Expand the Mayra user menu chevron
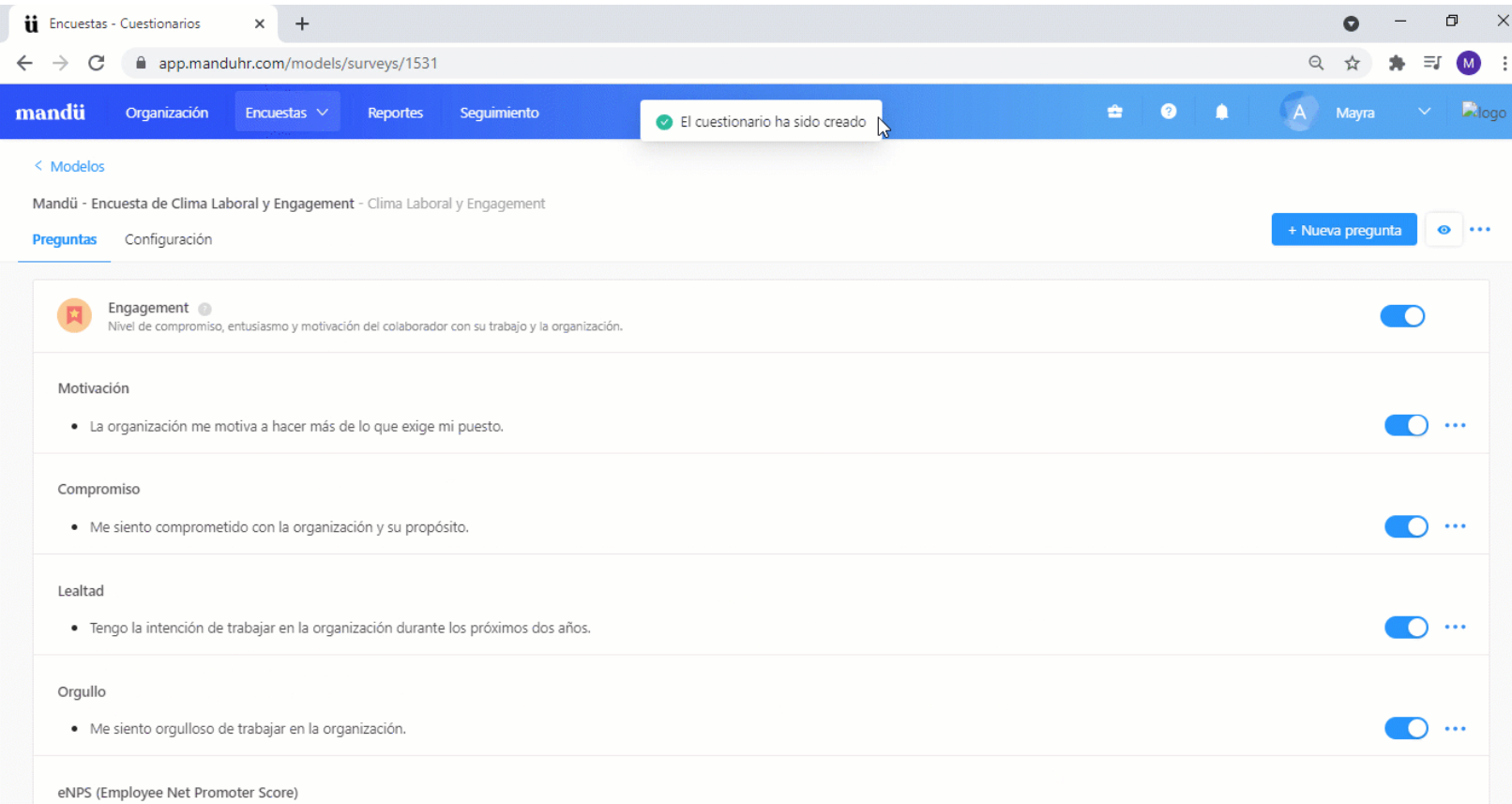This screenshot has width=1512, height=804. (x=1424, y=112)
